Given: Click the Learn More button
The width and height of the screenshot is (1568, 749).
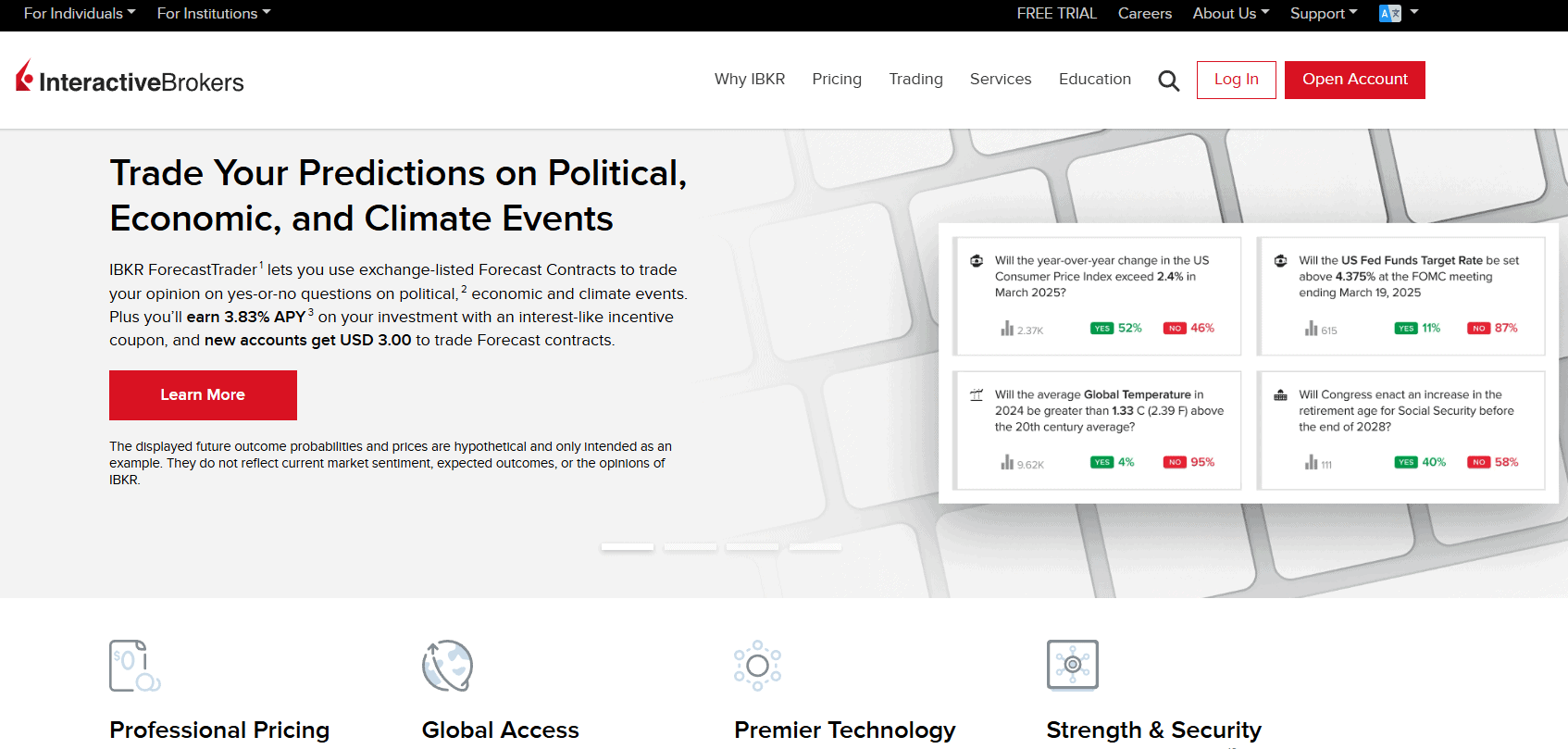Looking at the screenshot, I should click(x=203, y=395).
